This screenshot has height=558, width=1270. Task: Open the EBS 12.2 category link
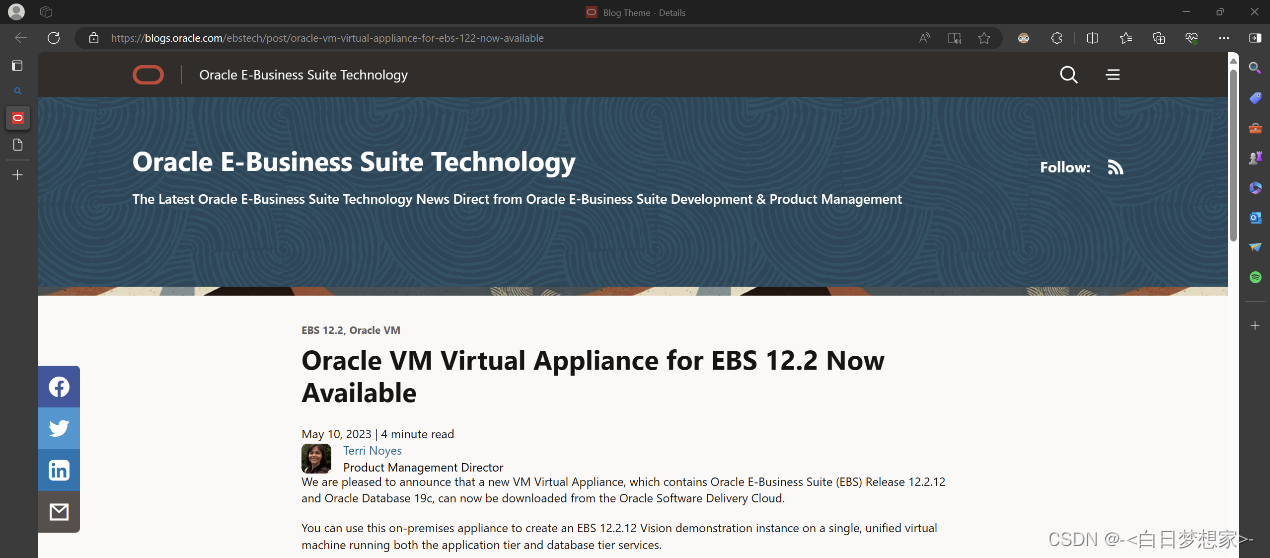coord(322,330)
